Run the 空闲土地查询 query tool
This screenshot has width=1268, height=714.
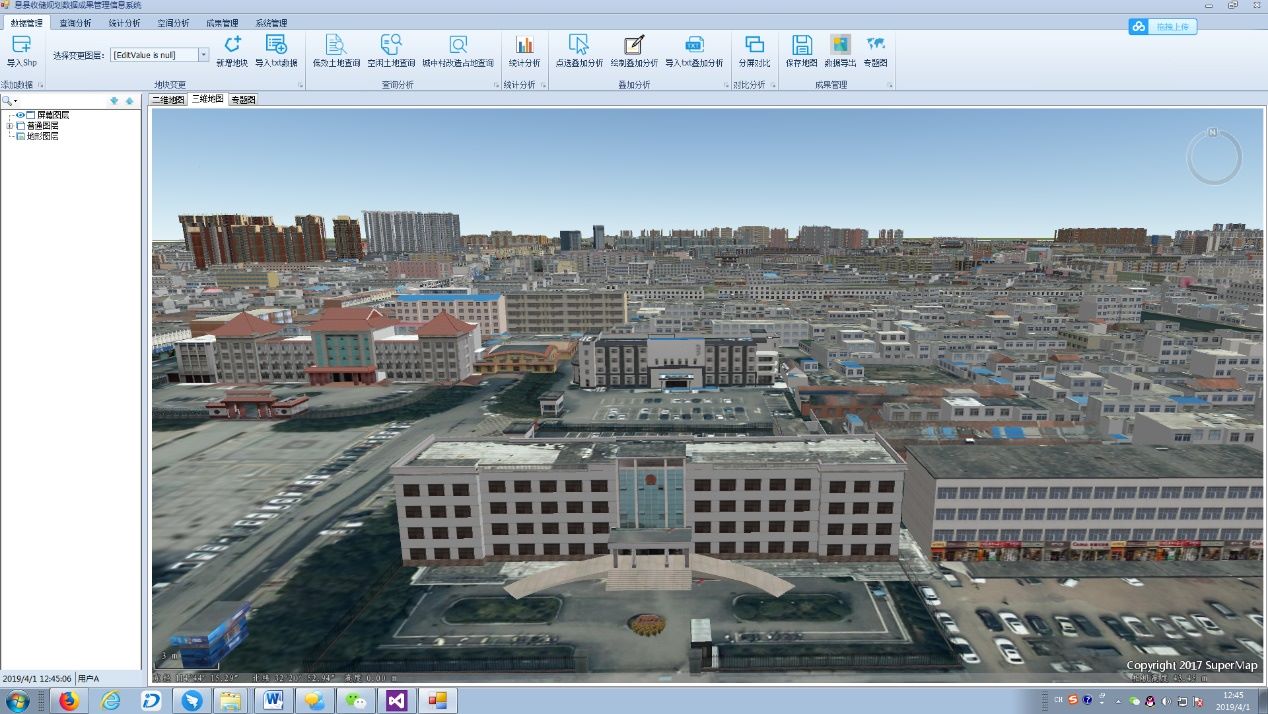pyautogui.click(x=391, y=45)
